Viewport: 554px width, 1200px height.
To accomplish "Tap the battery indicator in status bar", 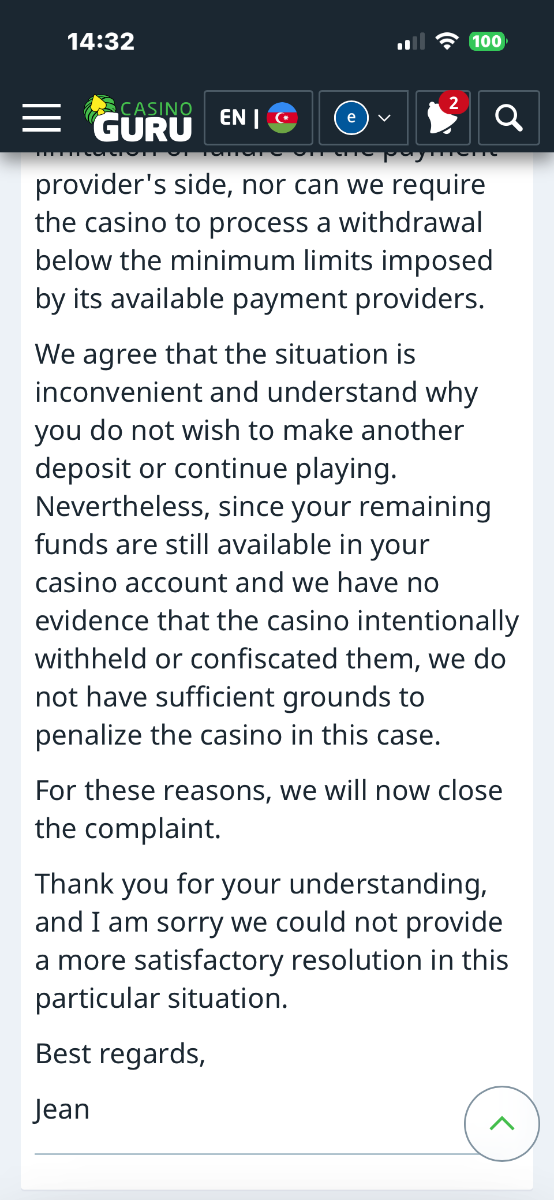I will point(488,41).
